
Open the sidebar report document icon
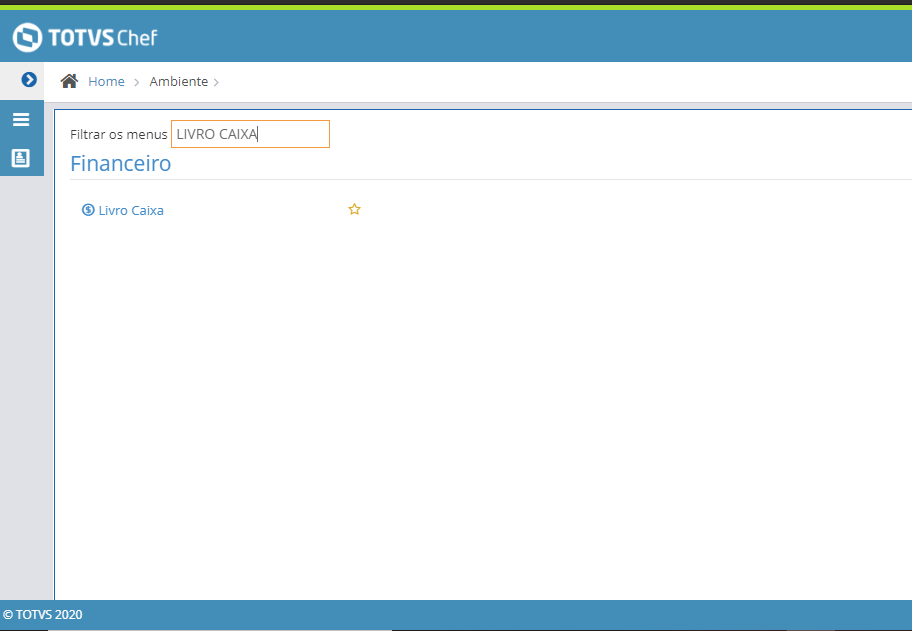(x=21, y=158)
